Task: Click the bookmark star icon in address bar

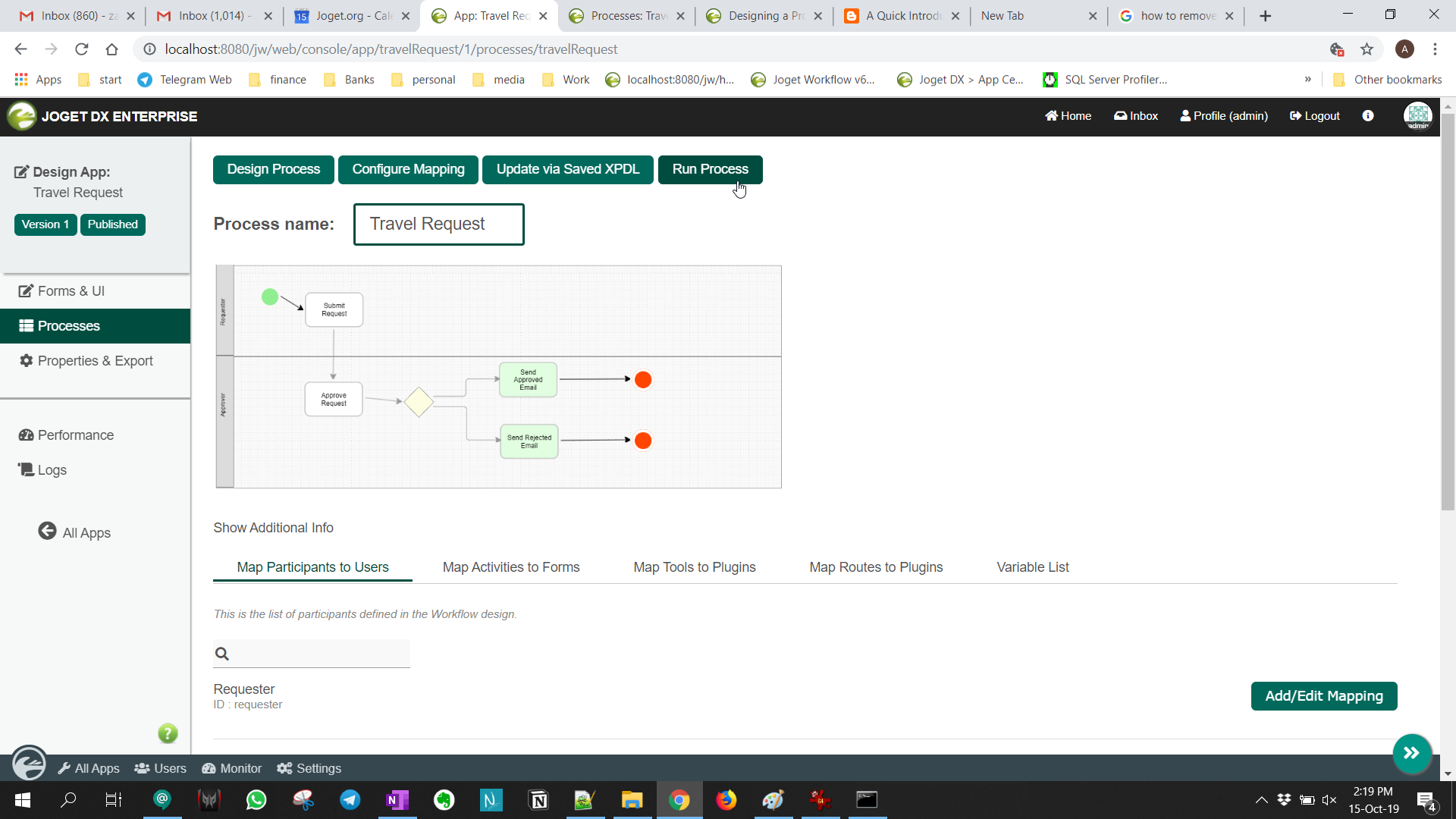Action: point(1367,49)
